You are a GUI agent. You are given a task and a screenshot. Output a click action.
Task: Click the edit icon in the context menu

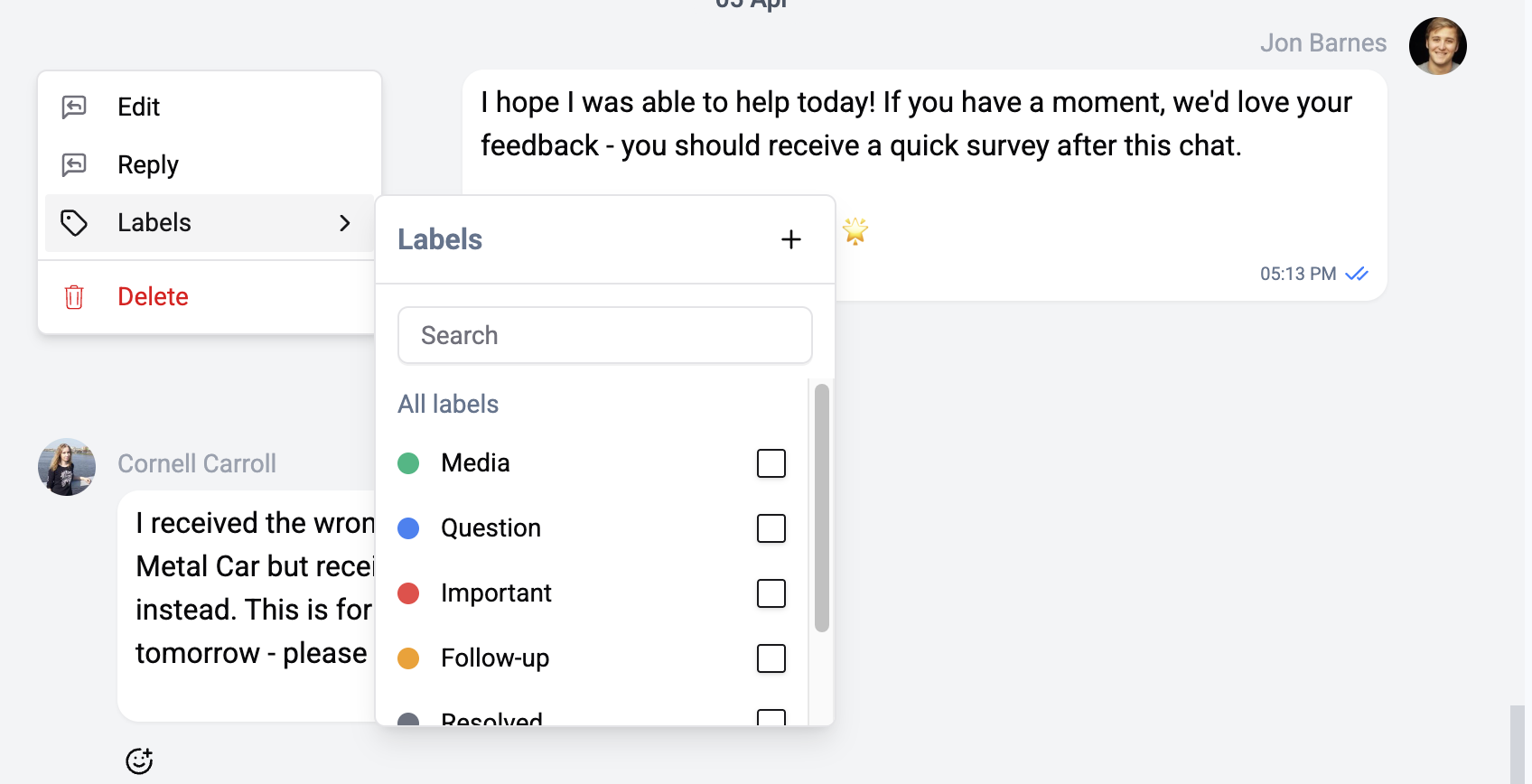[x=74, y=106]
